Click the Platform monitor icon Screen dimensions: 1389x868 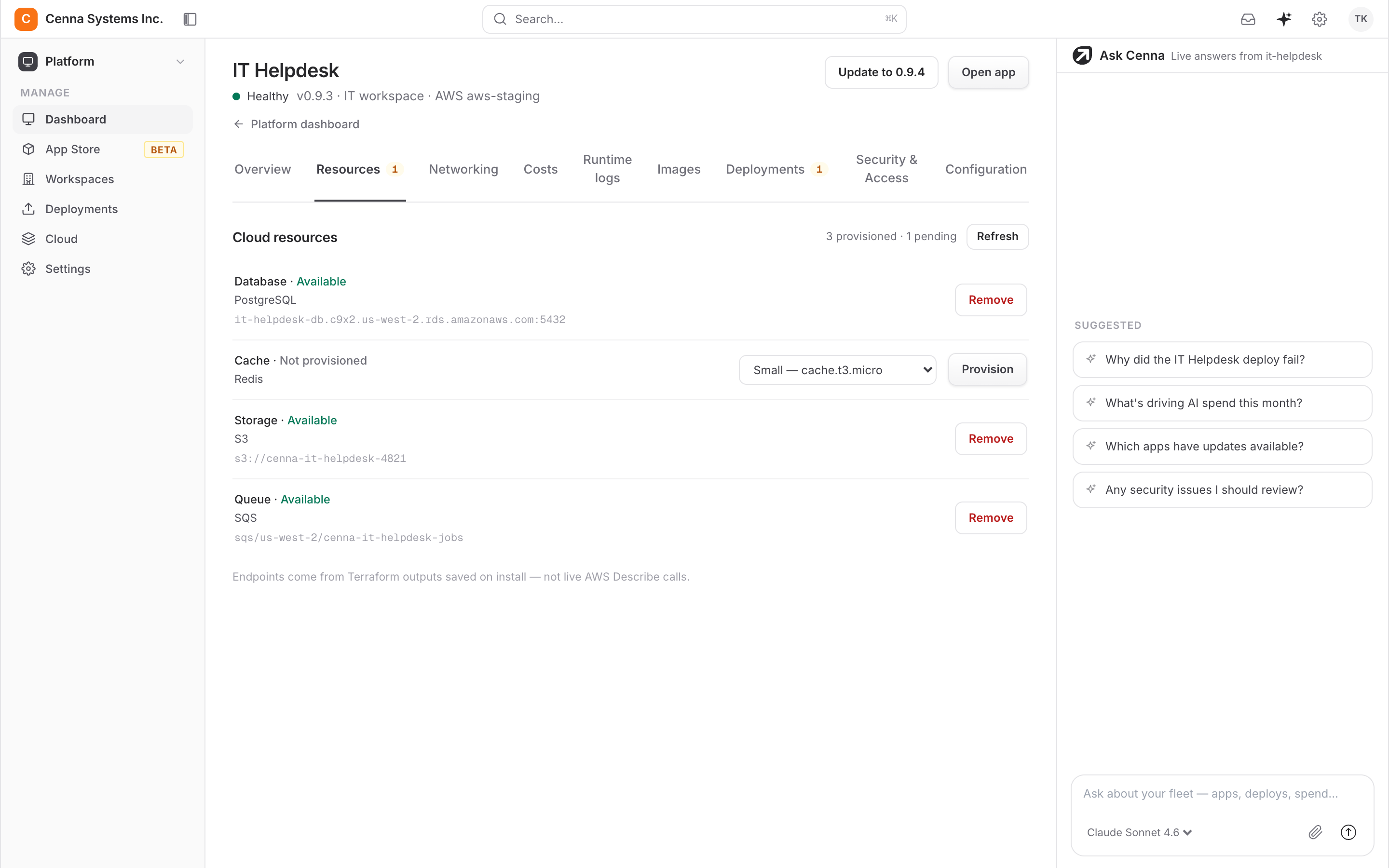[27, 61]
